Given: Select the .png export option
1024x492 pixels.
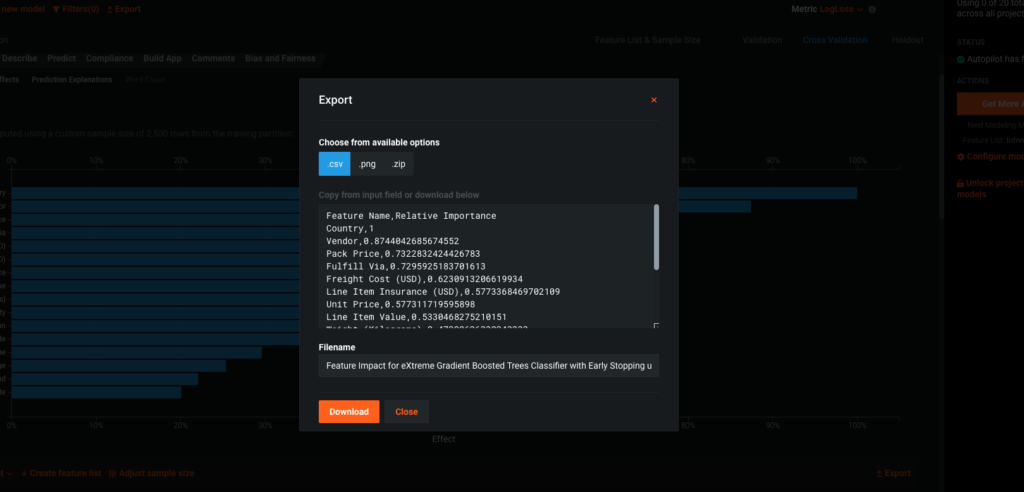Looking at the screenshot, I should tap(367, 164).
